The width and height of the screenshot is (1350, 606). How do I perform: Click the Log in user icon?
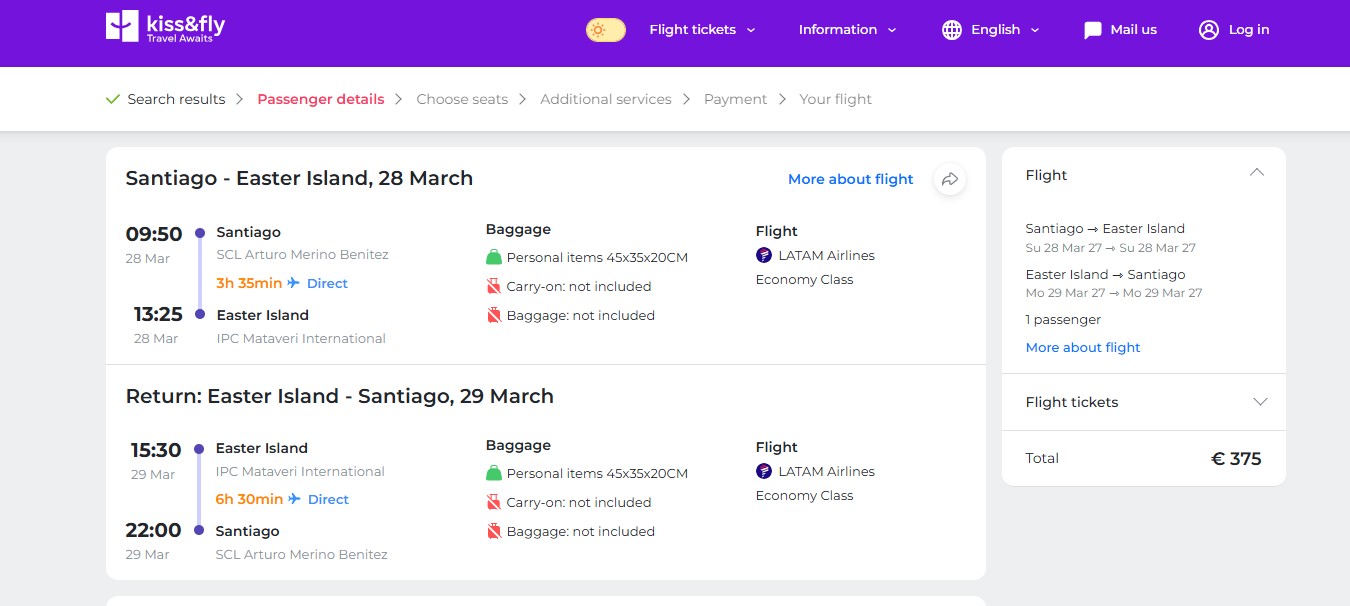point(1209,30)
